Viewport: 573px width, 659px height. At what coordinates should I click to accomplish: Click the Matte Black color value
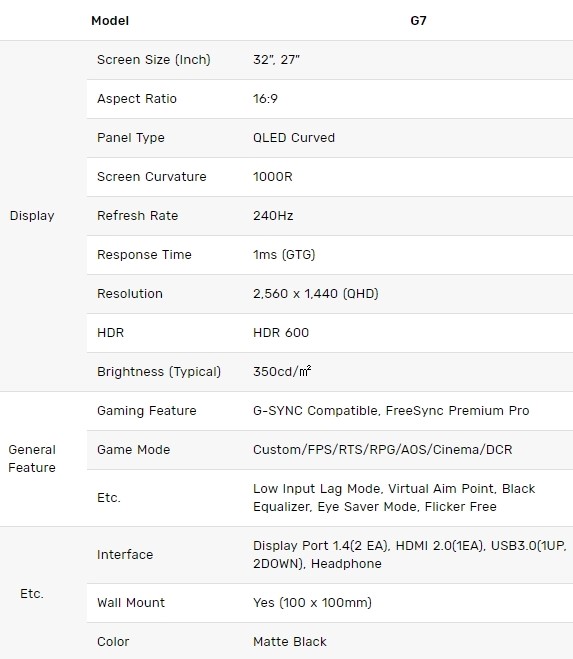(290, 642)
